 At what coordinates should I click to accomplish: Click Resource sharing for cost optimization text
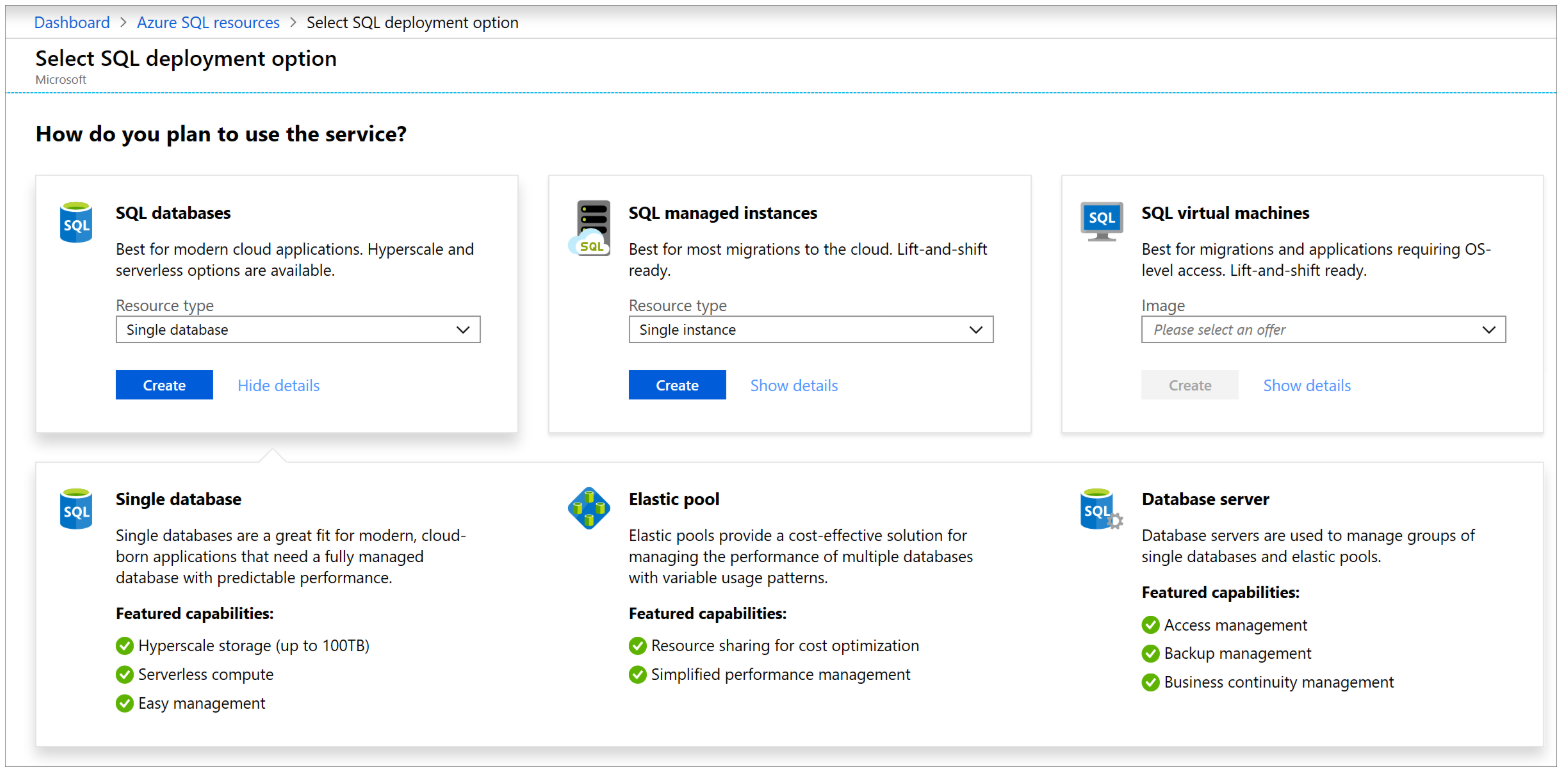pos(785,646)
